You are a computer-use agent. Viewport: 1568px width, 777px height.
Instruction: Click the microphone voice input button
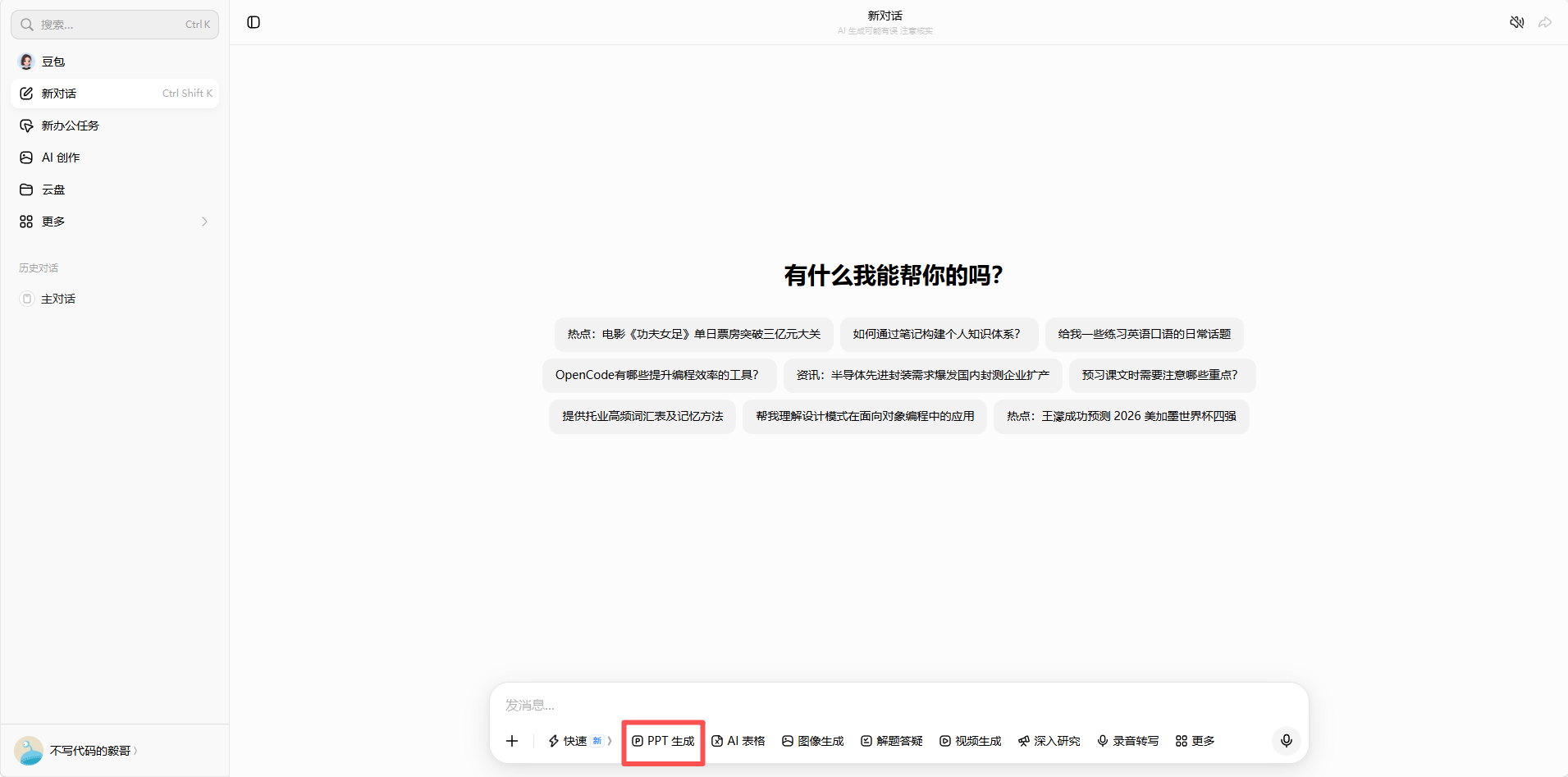pyautogui.click(x=1287, y=741)
